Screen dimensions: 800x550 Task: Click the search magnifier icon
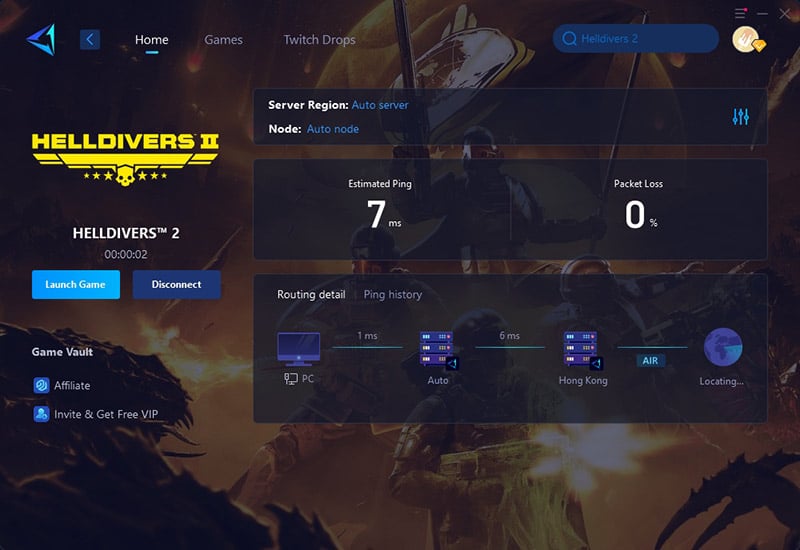[x=569, y=38]
